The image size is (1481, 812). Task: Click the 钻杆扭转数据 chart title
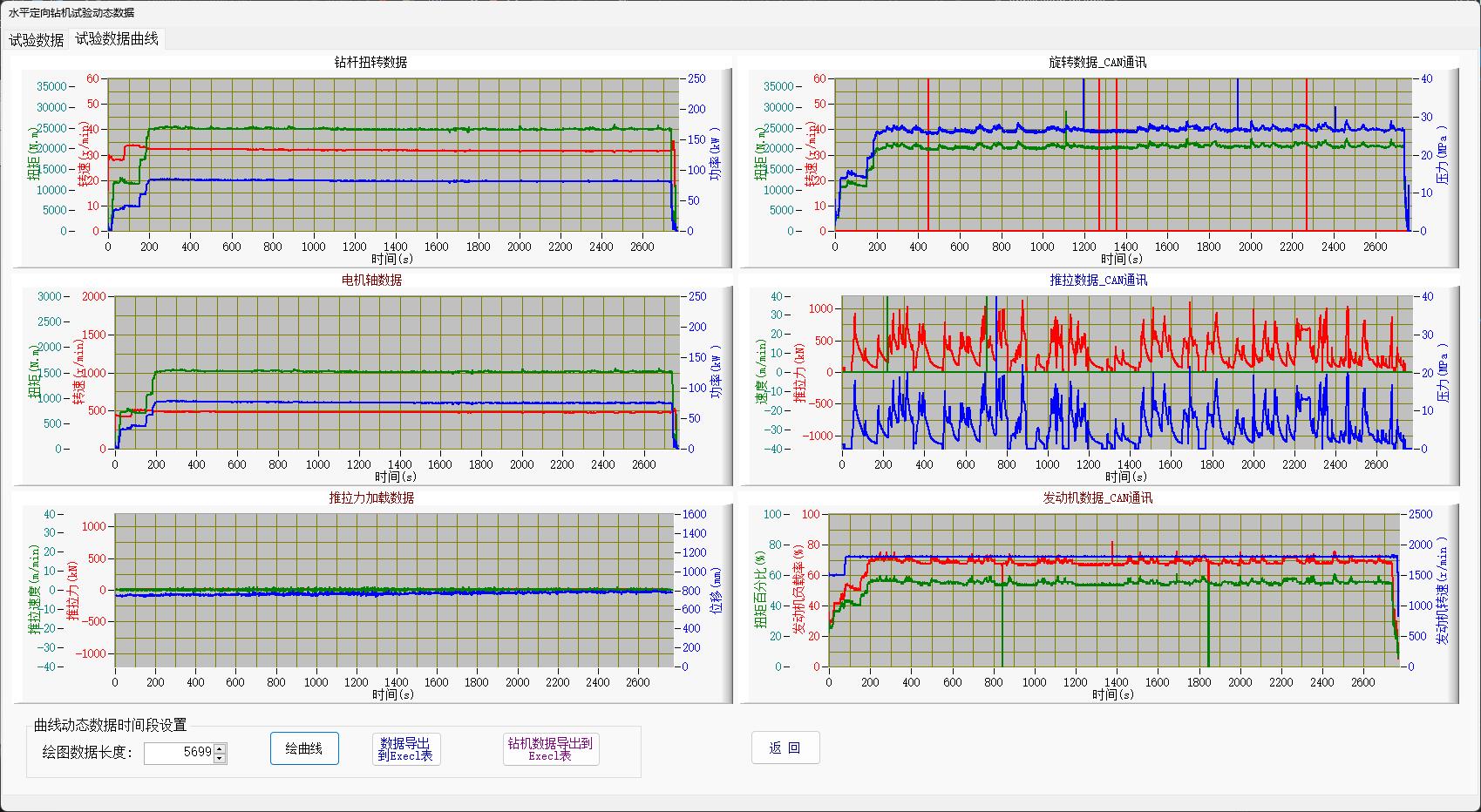click(370, 62)
